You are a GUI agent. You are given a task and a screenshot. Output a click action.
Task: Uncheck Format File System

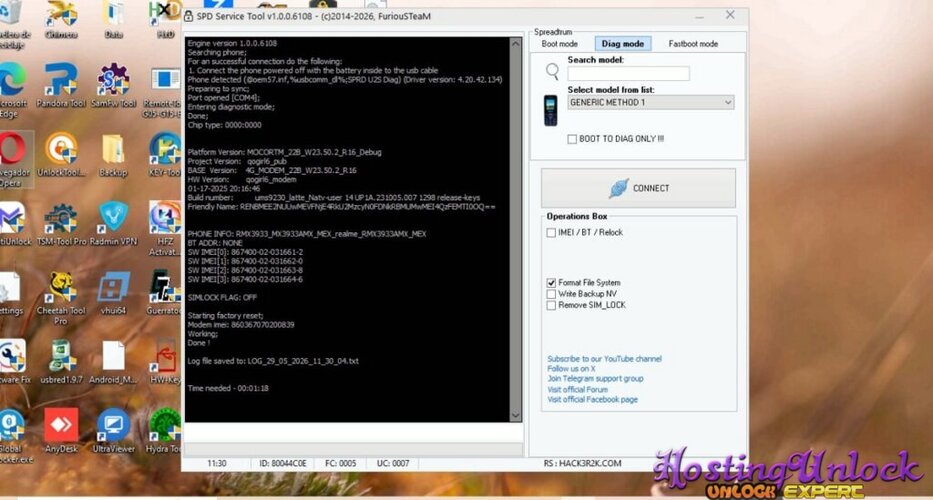click(x=551, y=283)
